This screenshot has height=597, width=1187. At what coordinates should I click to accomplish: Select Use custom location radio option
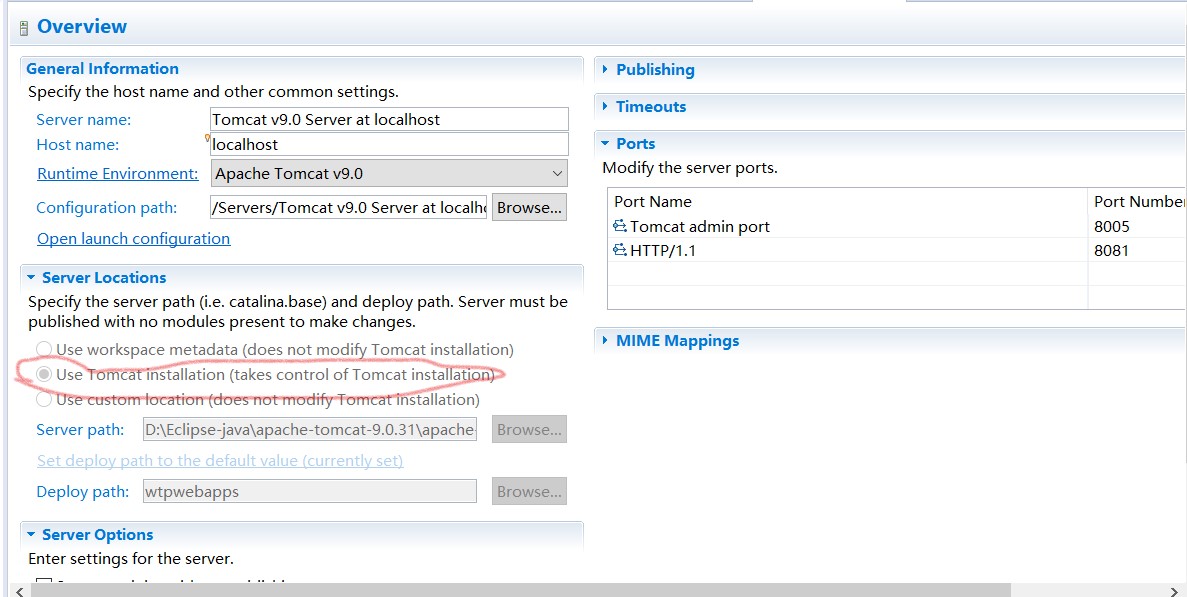coord(44,399)
